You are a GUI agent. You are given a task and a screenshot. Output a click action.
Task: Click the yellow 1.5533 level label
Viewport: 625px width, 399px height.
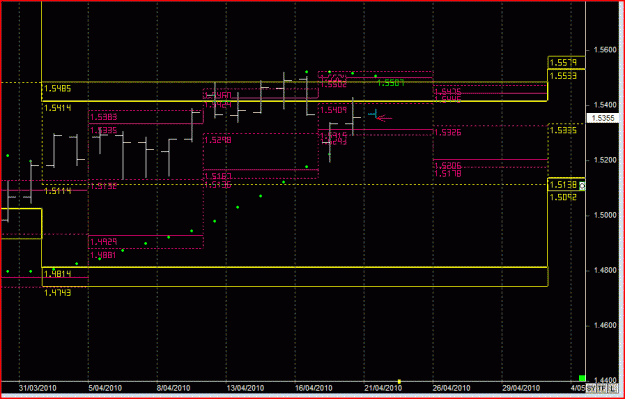click(x=563, y=75)
